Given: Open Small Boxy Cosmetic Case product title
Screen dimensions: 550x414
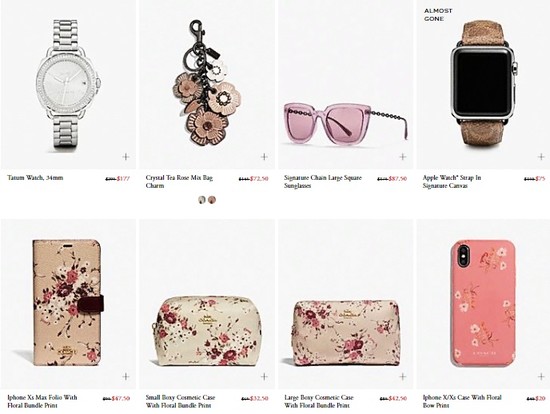Looking at the screenshot, I should [180, 401].
